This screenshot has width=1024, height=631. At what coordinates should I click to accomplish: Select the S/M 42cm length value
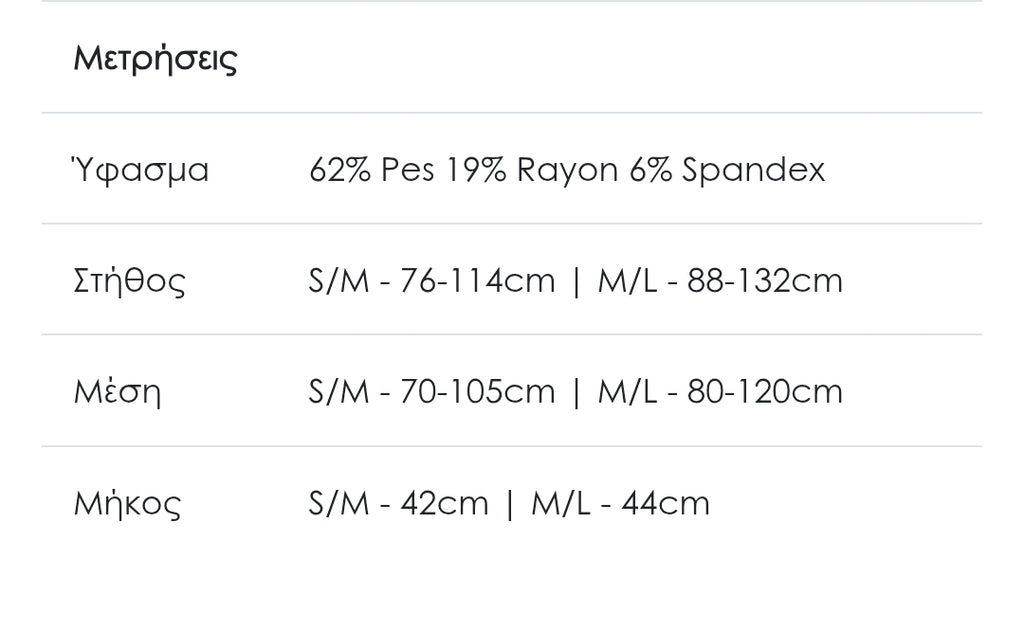pyautogui.click(x=398, y=502)
